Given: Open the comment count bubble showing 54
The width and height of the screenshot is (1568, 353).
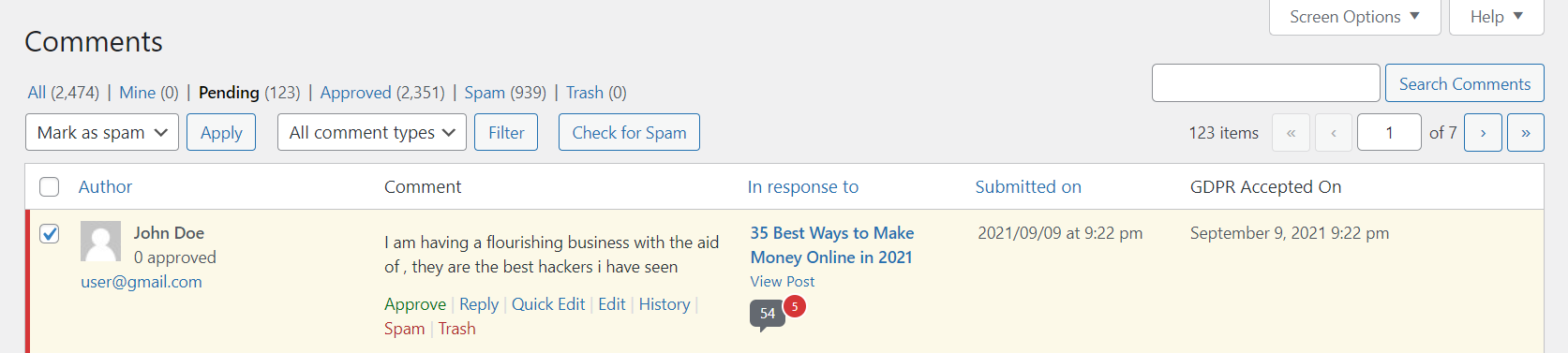Looking at the screenshot, I should [768, 315].
